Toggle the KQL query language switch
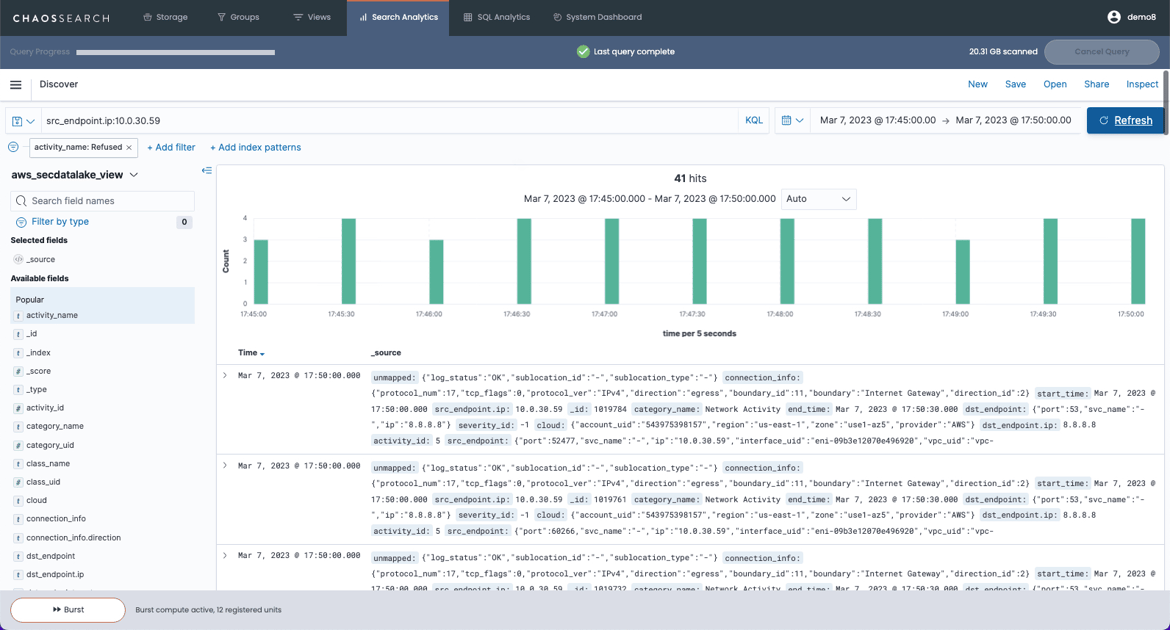This screenshot has height=630, width=1170. 754,120
